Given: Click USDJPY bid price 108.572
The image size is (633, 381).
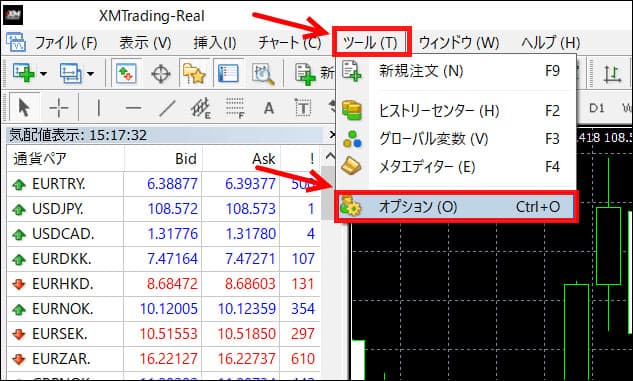Looking at the screenshot, I should point(173,209).
